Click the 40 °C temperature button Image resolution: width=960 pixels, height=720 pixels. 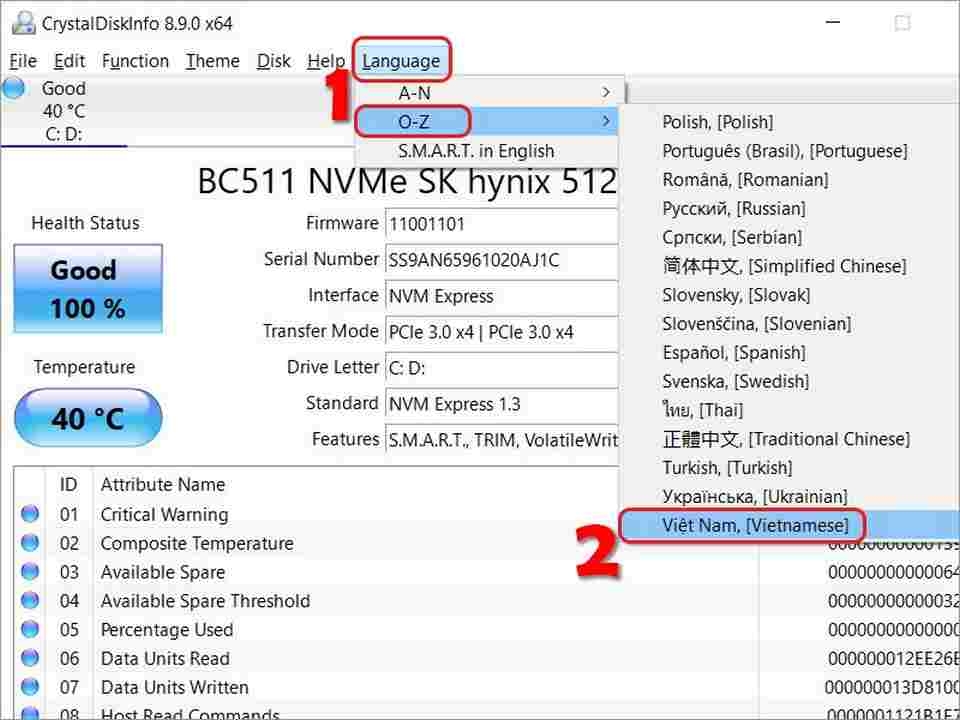88,418
